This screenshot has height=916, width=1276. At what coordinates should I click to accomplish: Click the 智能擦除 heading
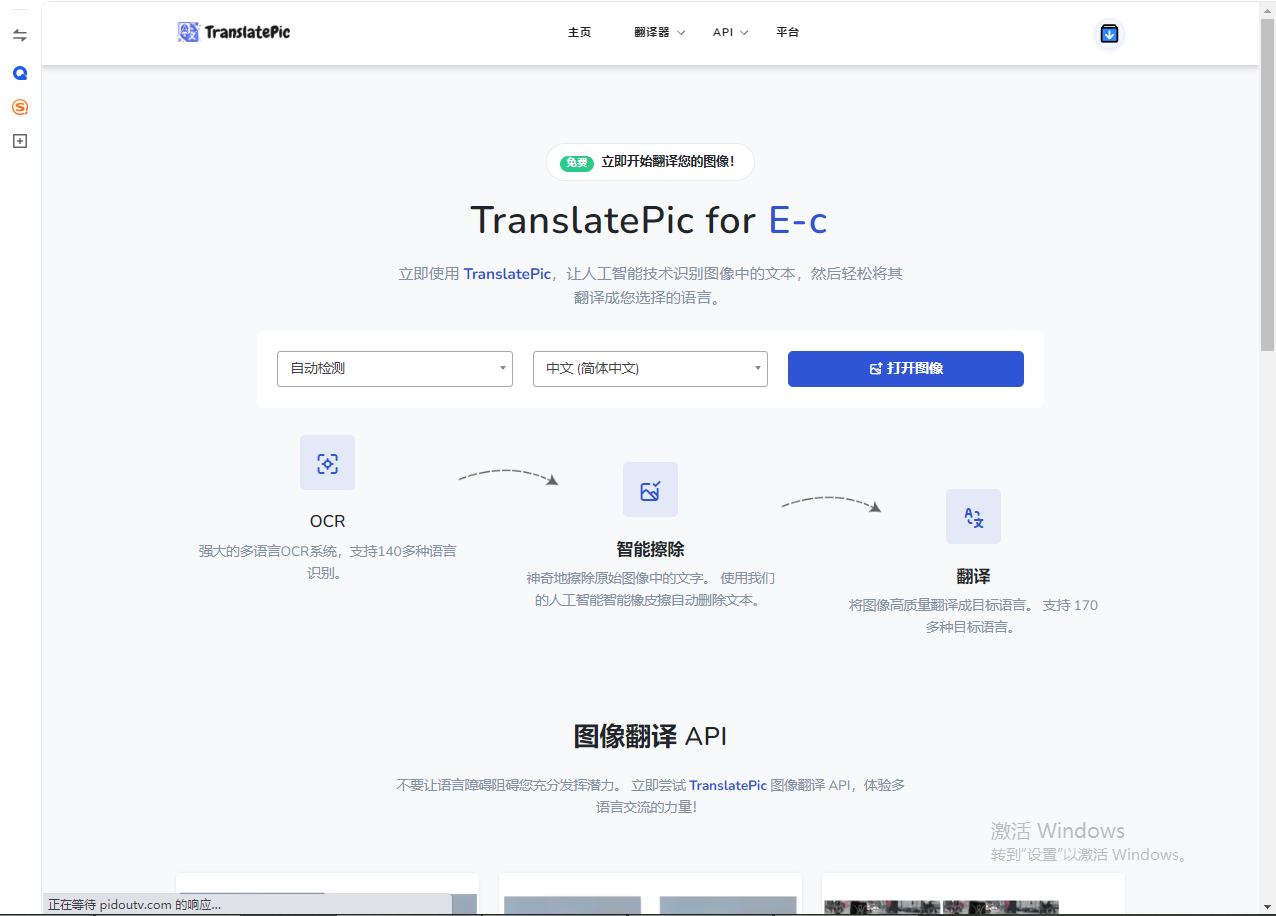(650, 549)
